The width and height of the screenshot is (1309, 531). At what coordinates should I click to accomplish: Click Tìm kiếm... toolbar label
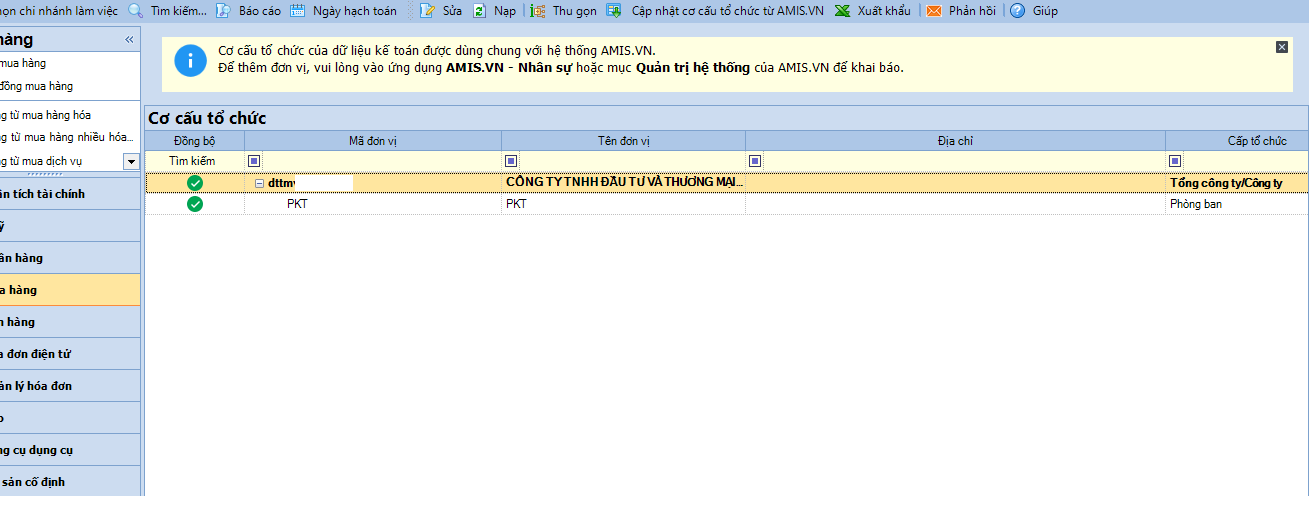(x=179, y=11)
